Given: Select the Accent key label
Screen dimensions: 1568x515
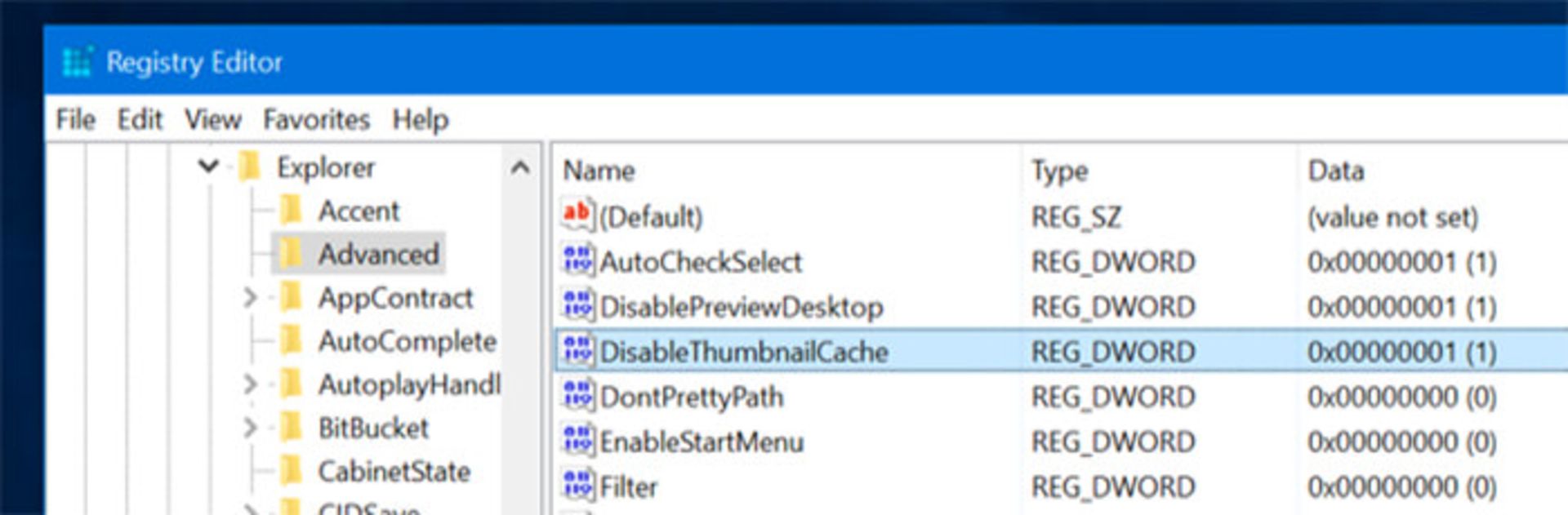Looking at the screenshot, I should click(359, 211).
